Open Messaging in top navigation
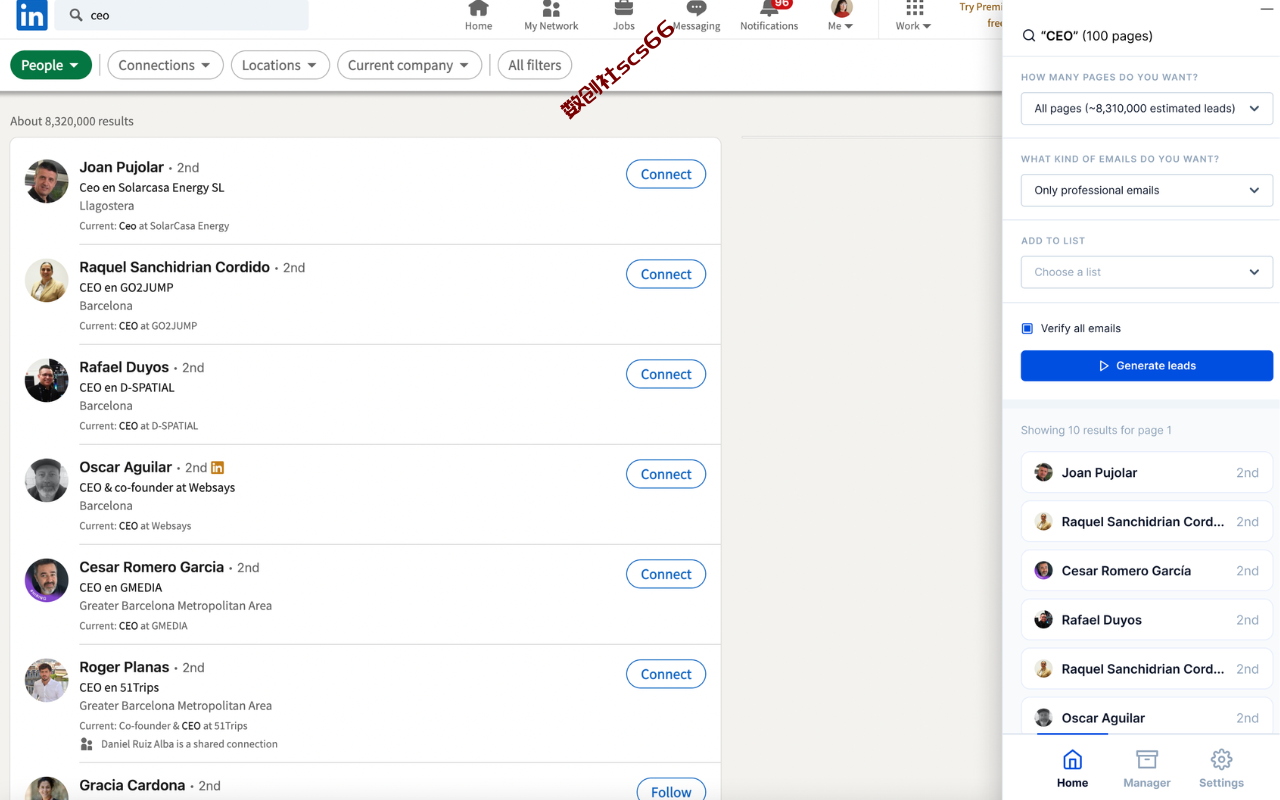Viewport: 1280px width, 800px height. tap(697, 16)
